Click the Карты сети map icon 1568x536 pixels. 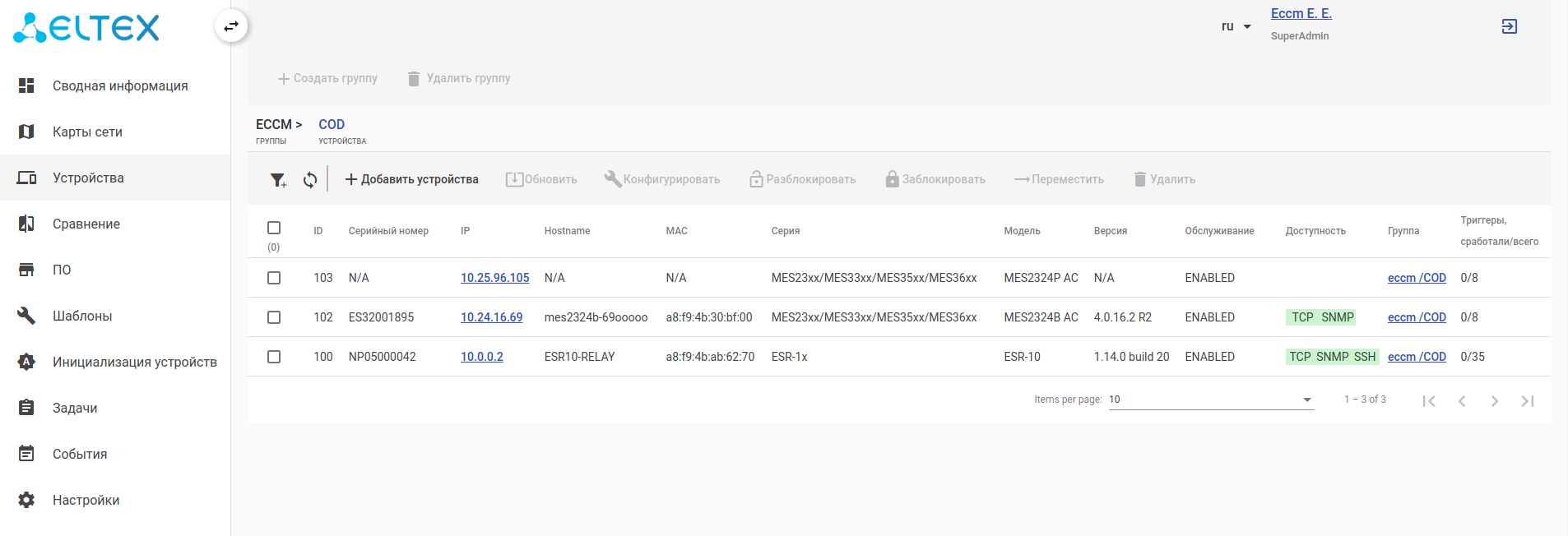26,132
